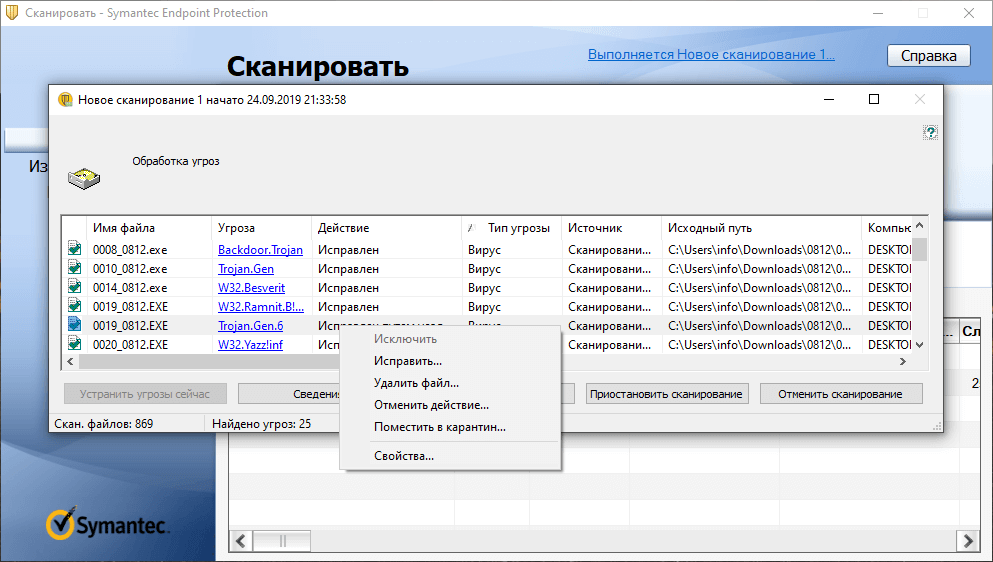Image resolution: width=993 pixels, height=562 pixels.
Task: Click main window bottom scrollbar left arrow
Action: coord(241,541)
